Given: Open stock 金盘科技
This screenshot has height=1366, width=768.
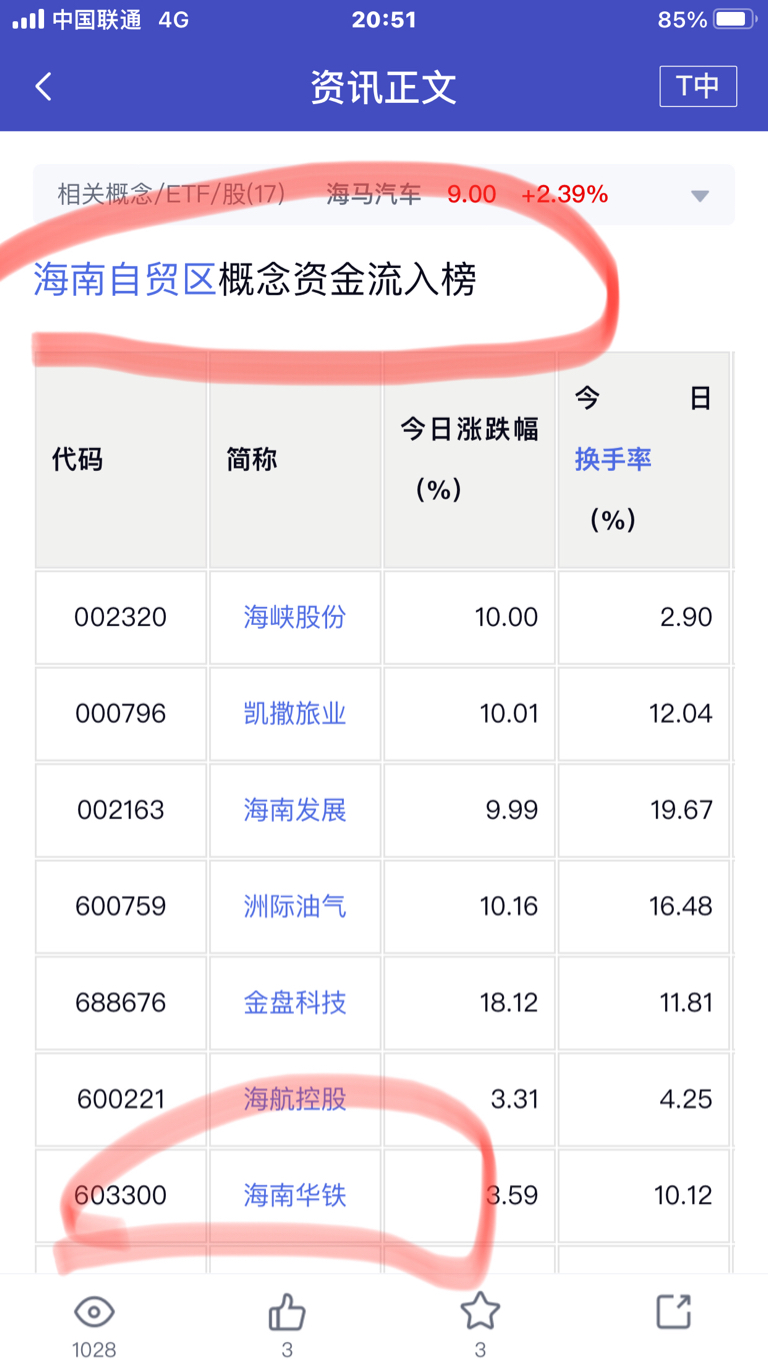Looking at the screenshot, I should click(x=295, y=1002).
